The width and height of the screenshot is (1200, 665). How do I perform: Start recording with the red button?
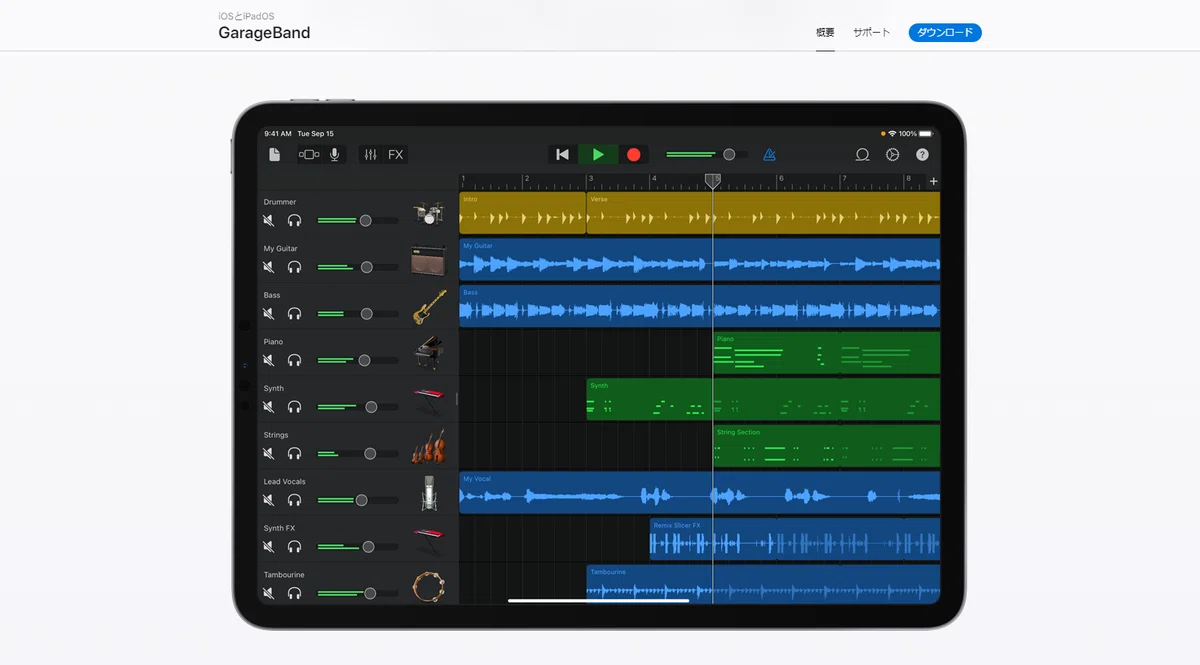click(633, 155)
